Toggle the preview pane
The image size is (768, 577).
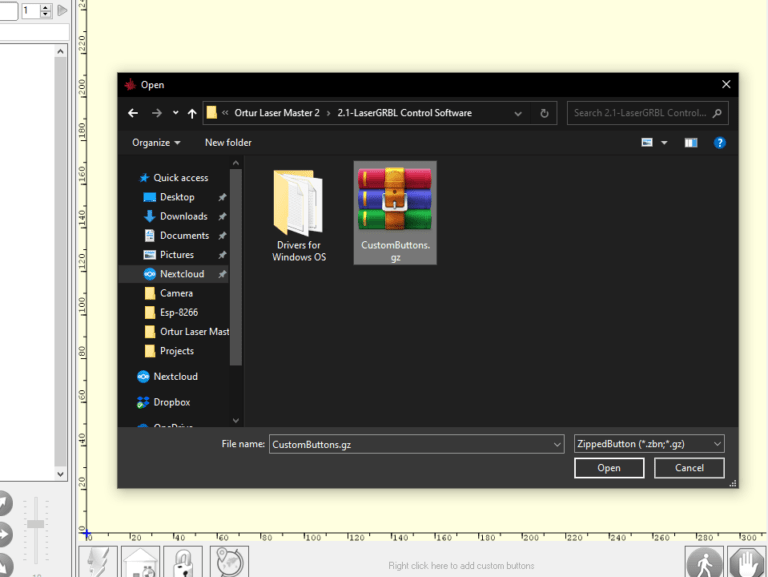pyautogui.click(x=691, y=143)
